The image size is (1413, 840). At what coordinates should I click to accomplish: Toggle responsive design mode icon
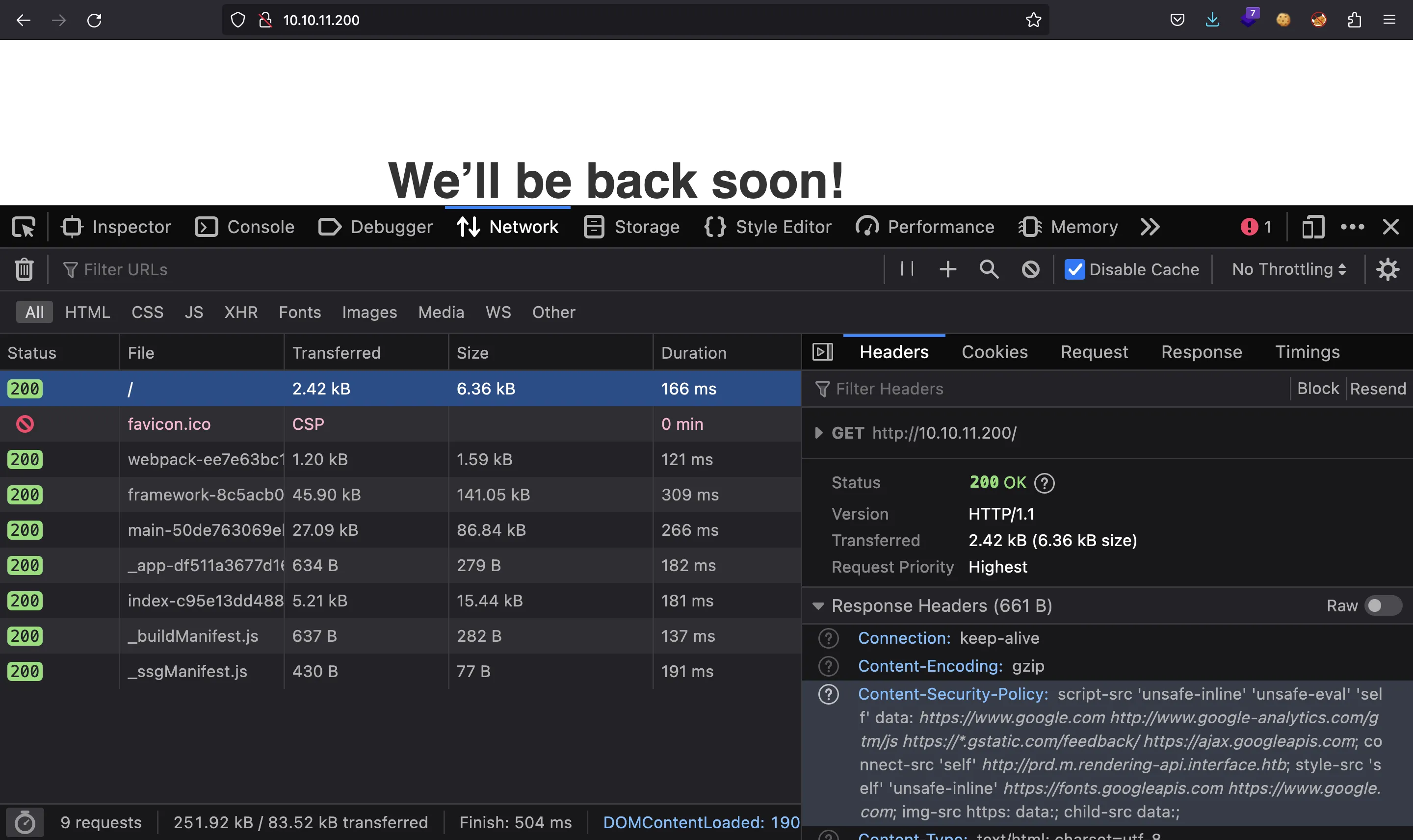(1313, 227)
